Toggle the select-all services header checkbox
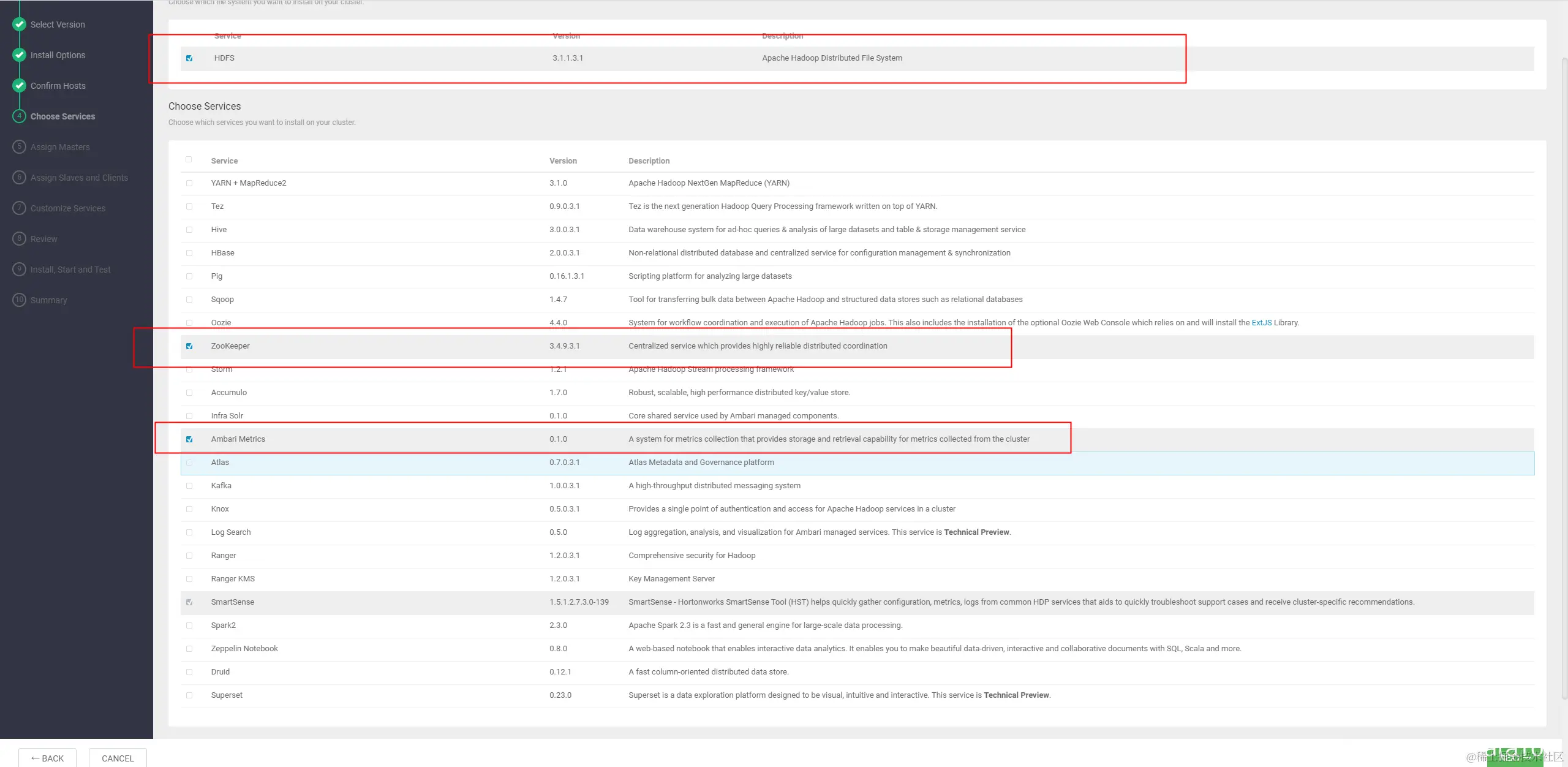This screenshot has width=1568, height=767. click(189, 160)
